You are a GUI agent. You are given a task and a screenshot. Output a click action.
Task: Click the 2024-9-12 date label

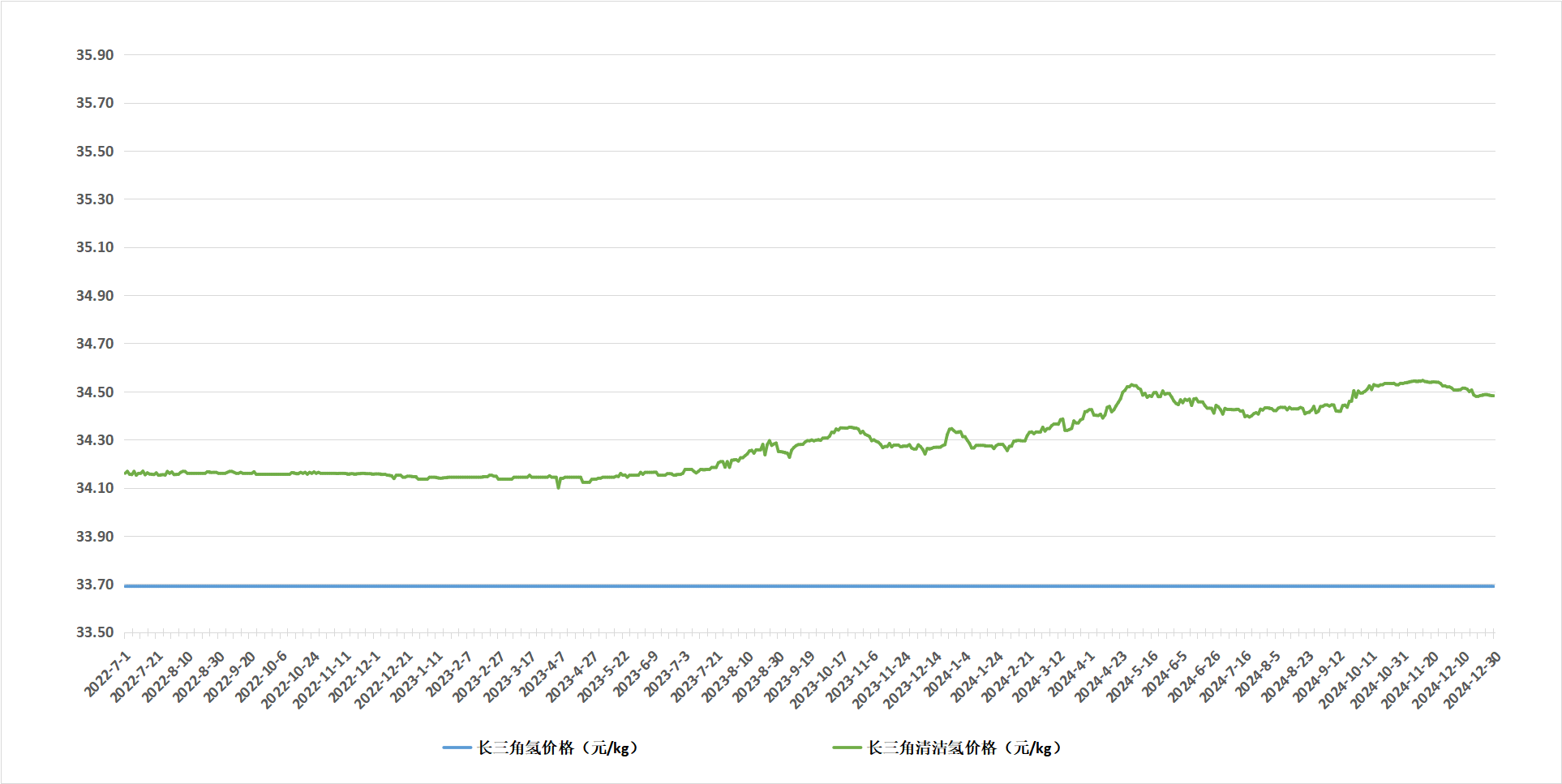pyautogui.click(x=1320, y=677)
